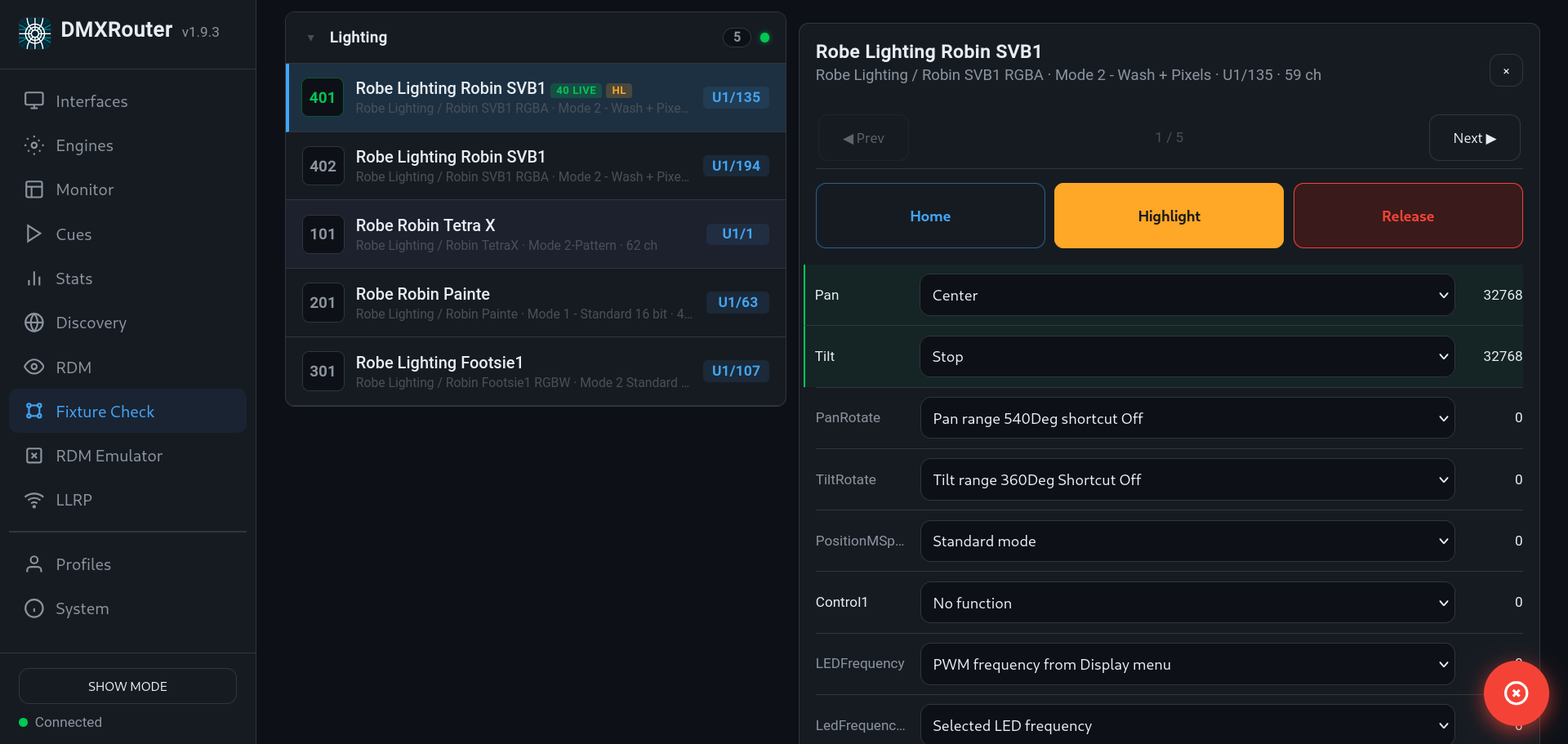Click the red floating stop button

coord(1516,693)
